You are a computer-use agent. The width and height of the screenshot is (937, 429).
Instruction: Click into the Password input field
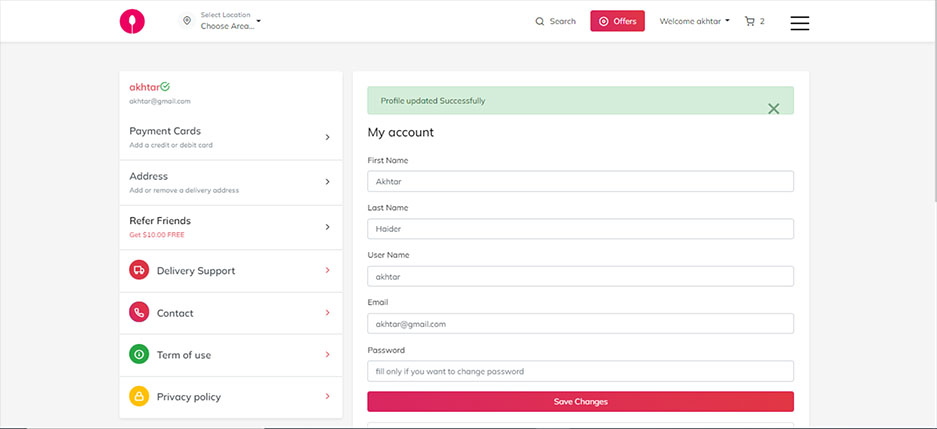click(580, 371)
